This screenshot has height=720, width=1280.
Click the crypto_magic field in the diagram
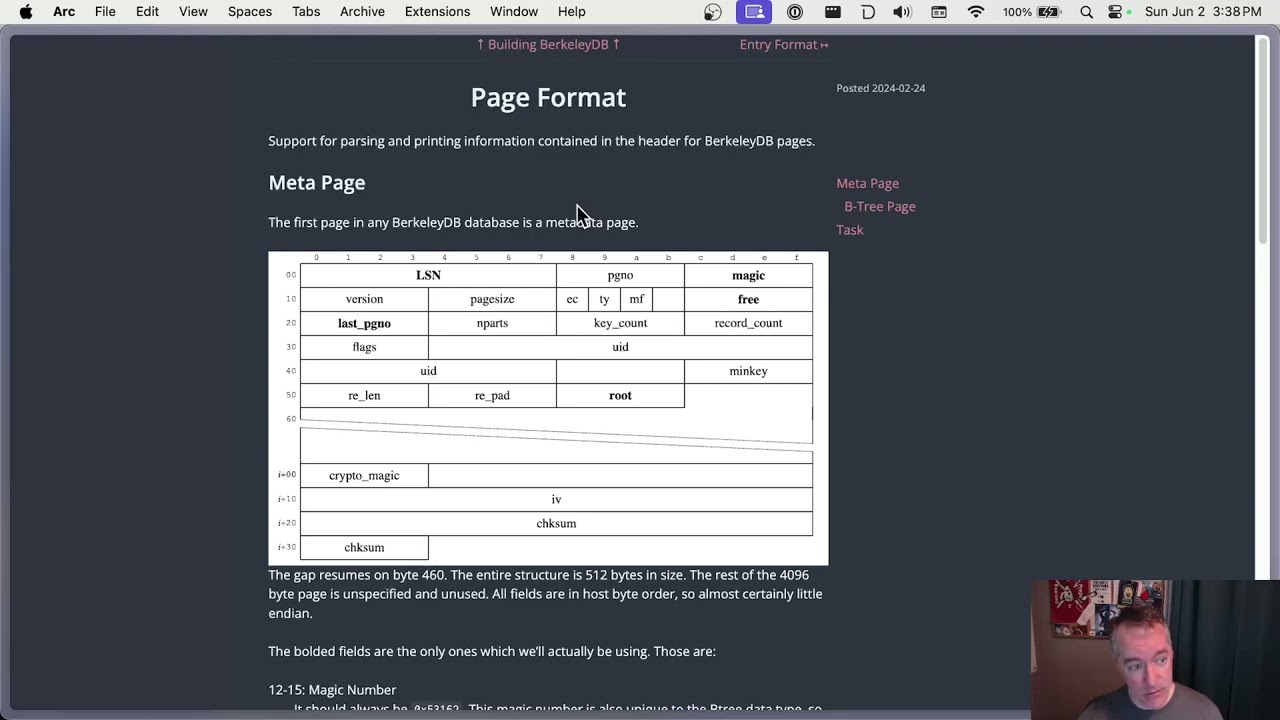(x=364, y=475)
